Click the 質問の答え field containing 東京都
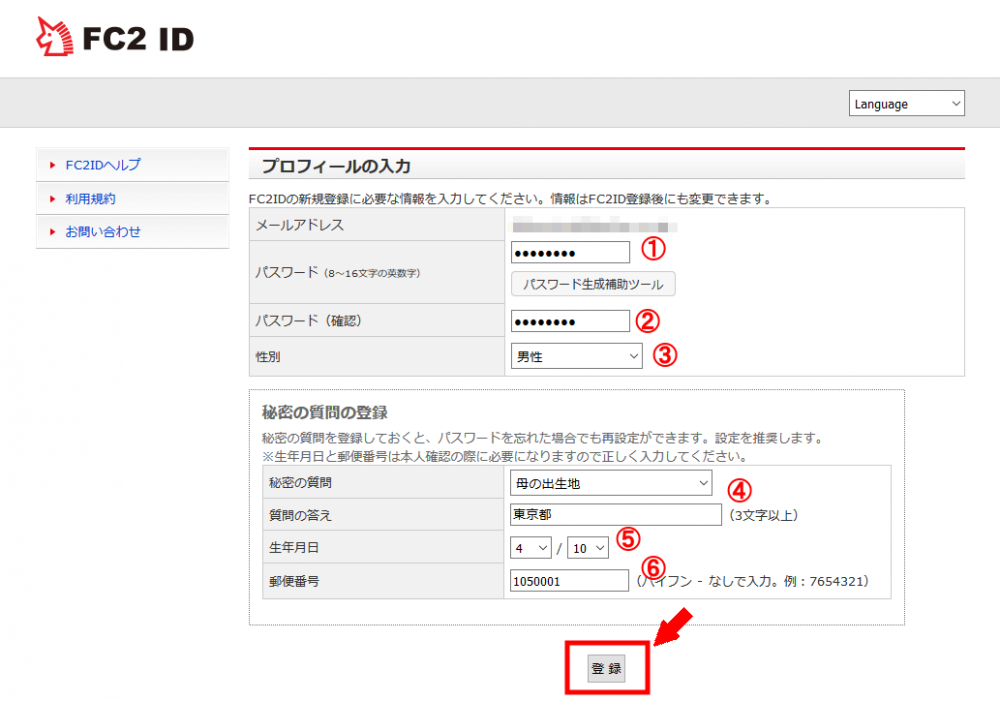The height and width of the screenshot is (701, 1000). pyautogui.click(x=615, y=515)
